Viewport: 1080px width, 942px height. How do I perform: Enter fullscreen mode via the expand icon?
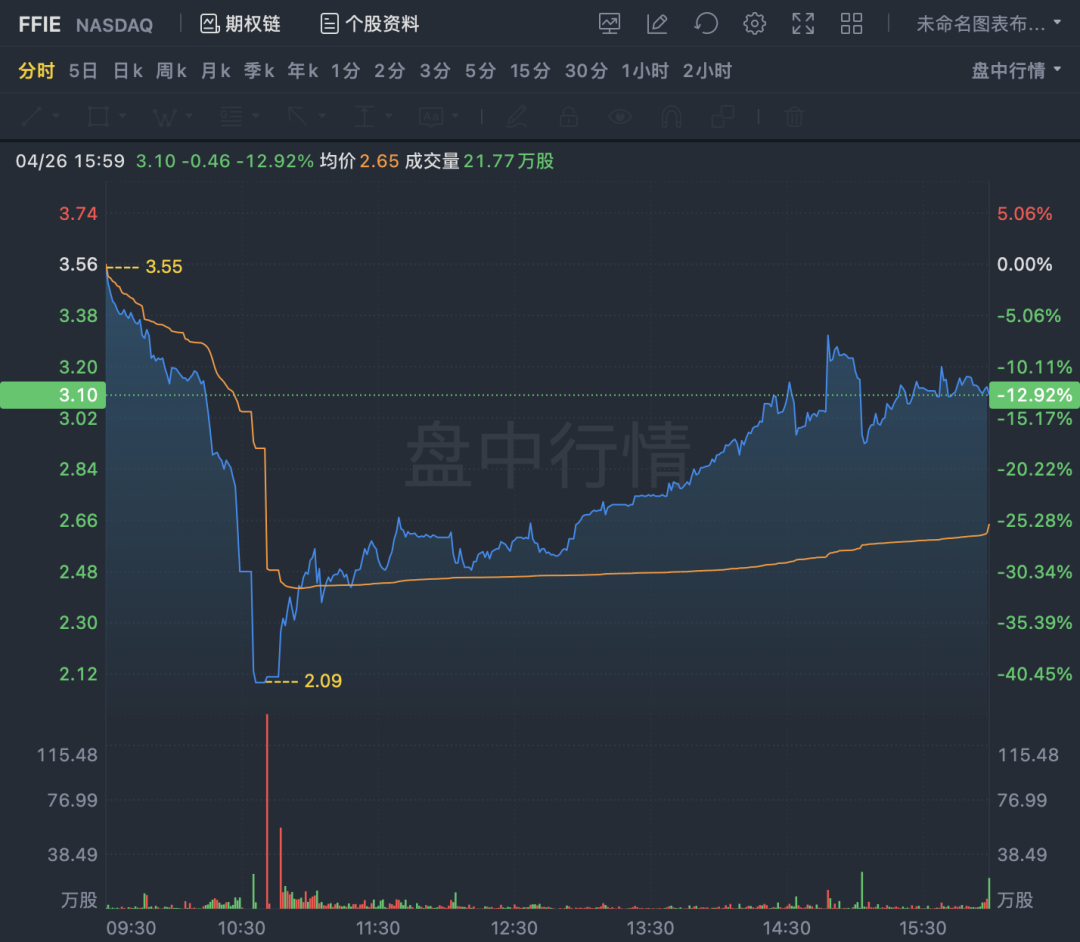pos(802,23)
